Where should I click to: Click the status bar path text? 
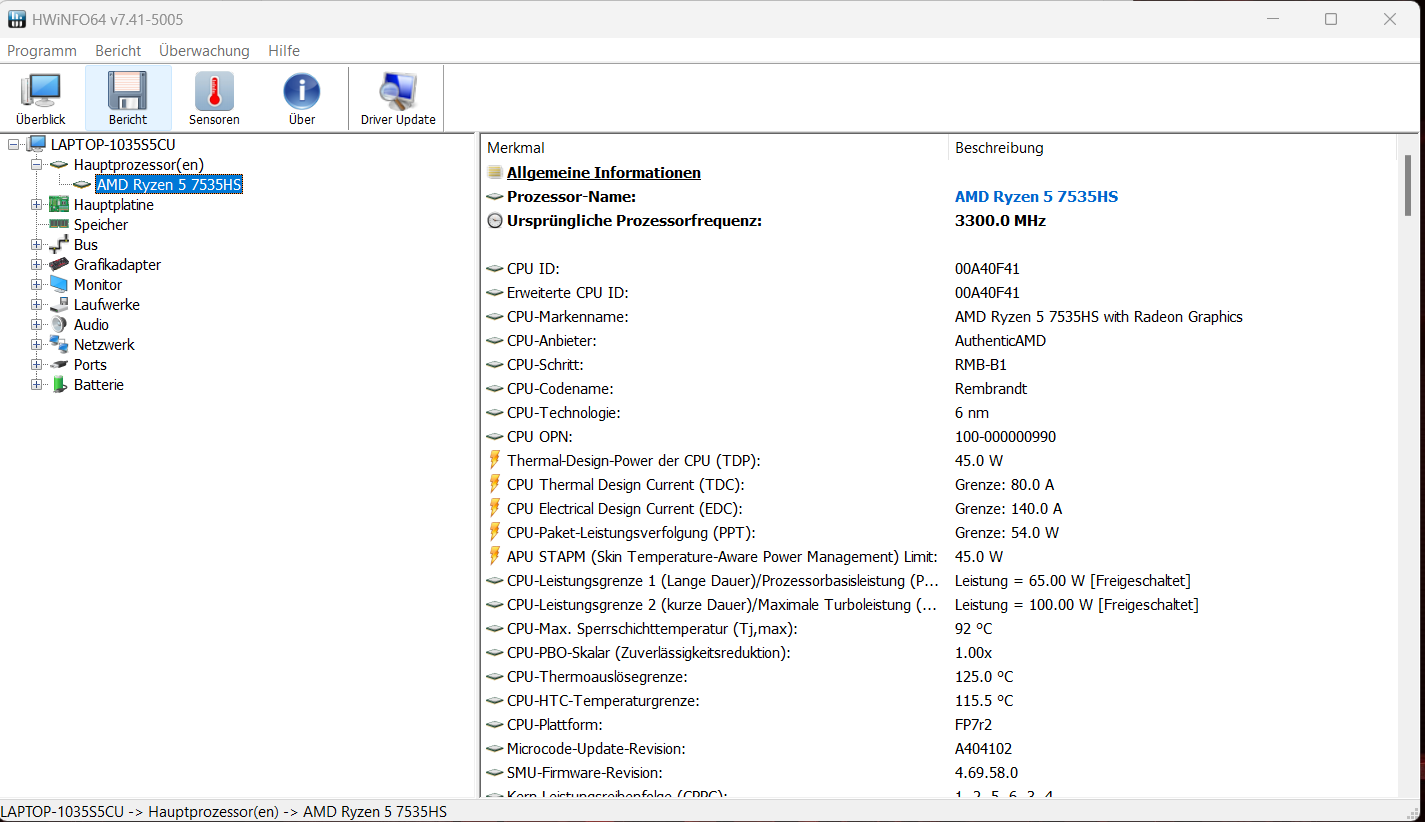pyautogui.click(x=224, y=811)
